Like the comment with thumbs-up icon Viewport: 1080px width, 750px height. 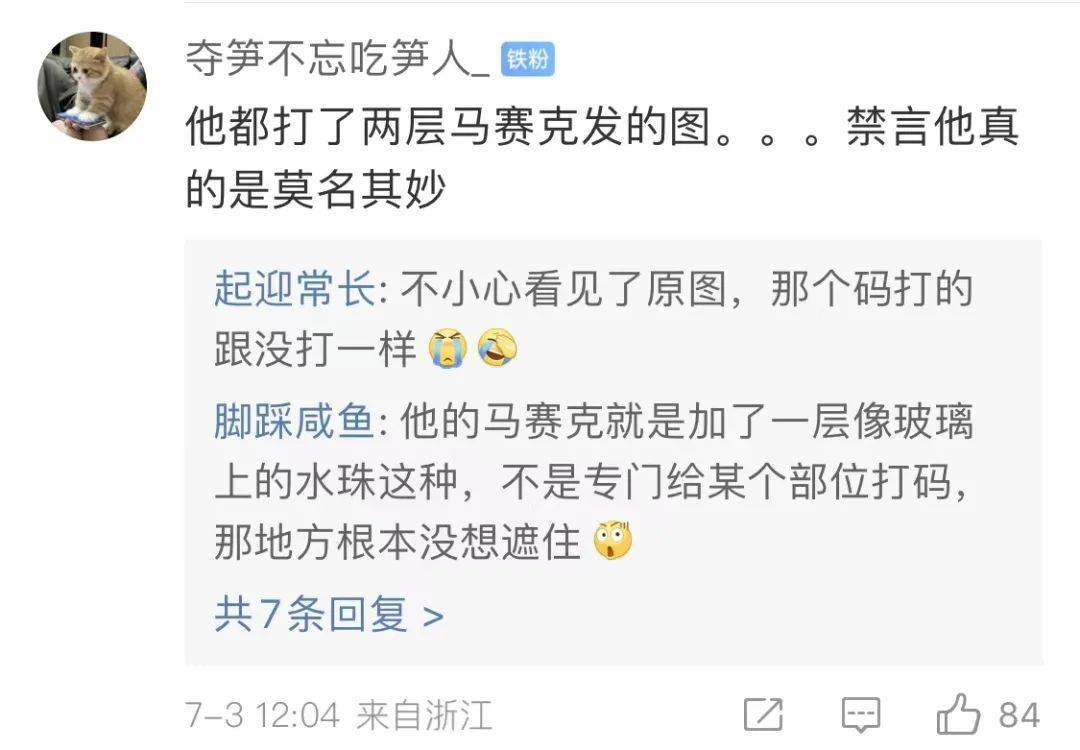(x=958, y=713)
